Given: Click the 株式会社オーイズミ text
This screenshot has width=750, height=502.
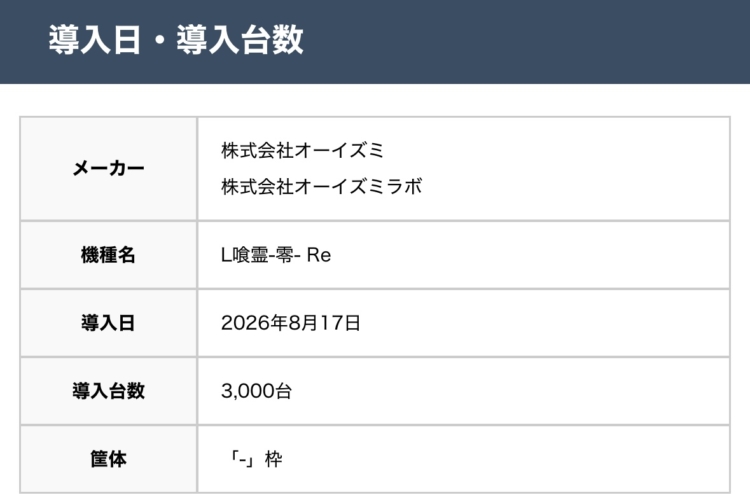Looking at the screenshot, I should click(x=302, y=151).
